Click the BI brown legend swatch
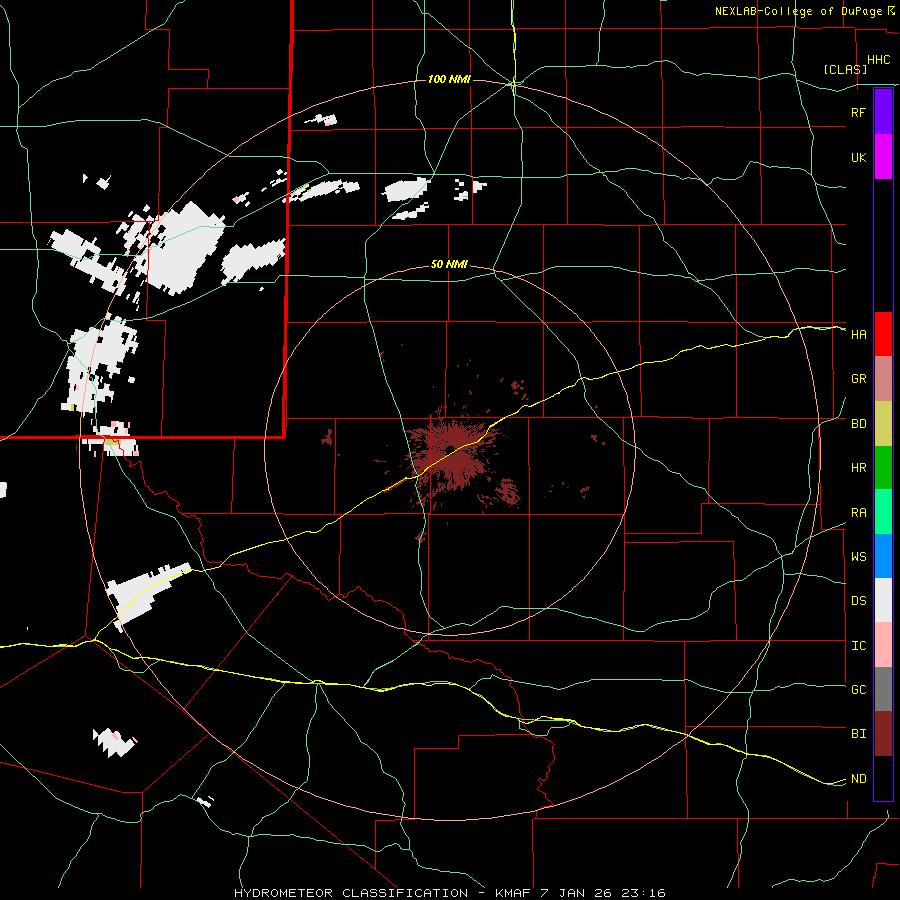Screen dimensions: 900x900 (883, 734)
